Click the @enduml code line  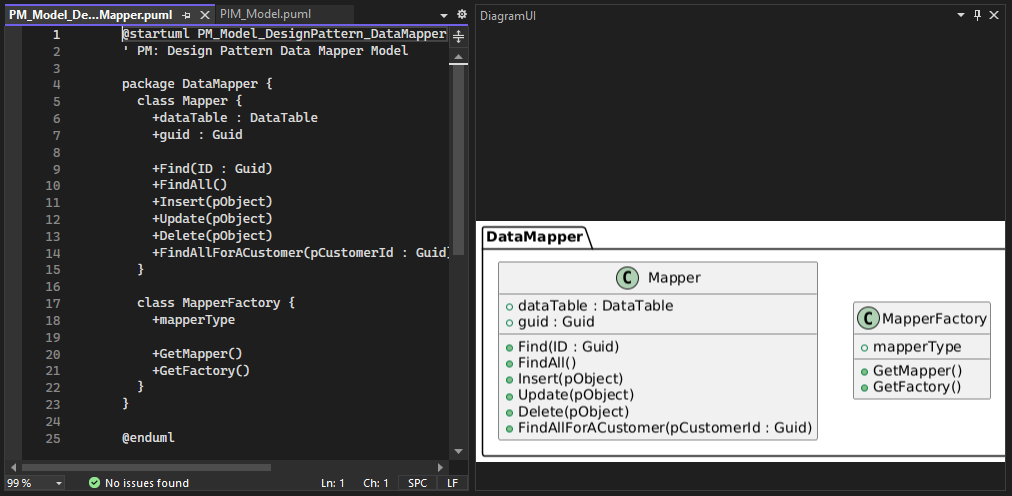tap(148, 438)
